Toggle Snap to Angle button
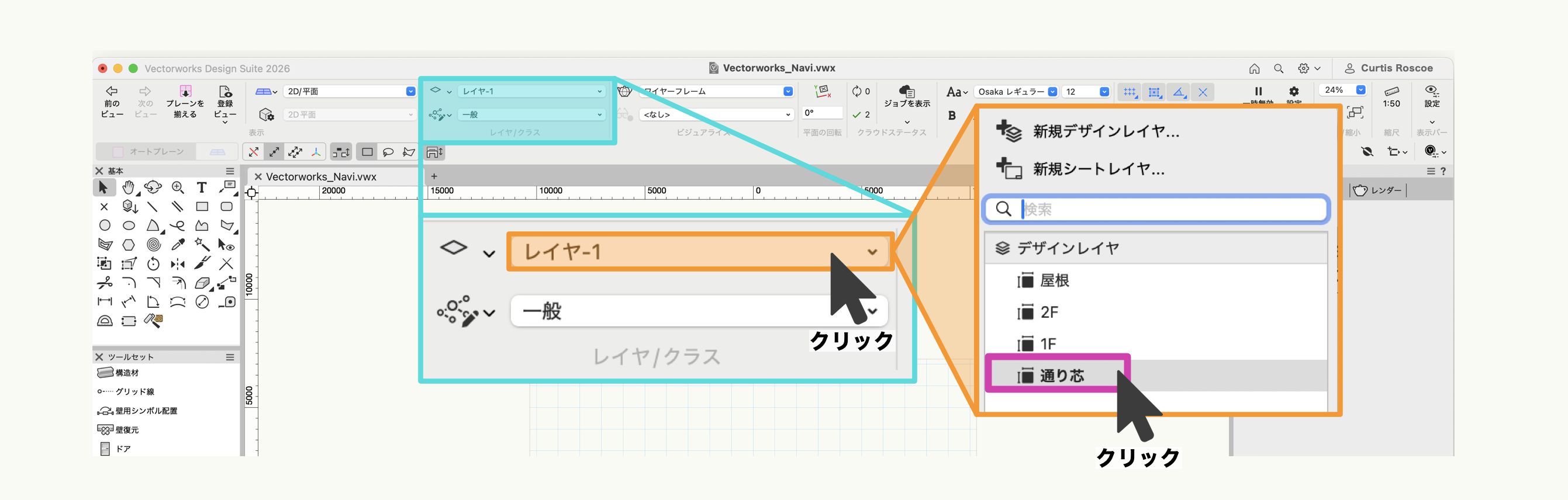This screenshot has height=500, width=1568. coord(1179,92)
